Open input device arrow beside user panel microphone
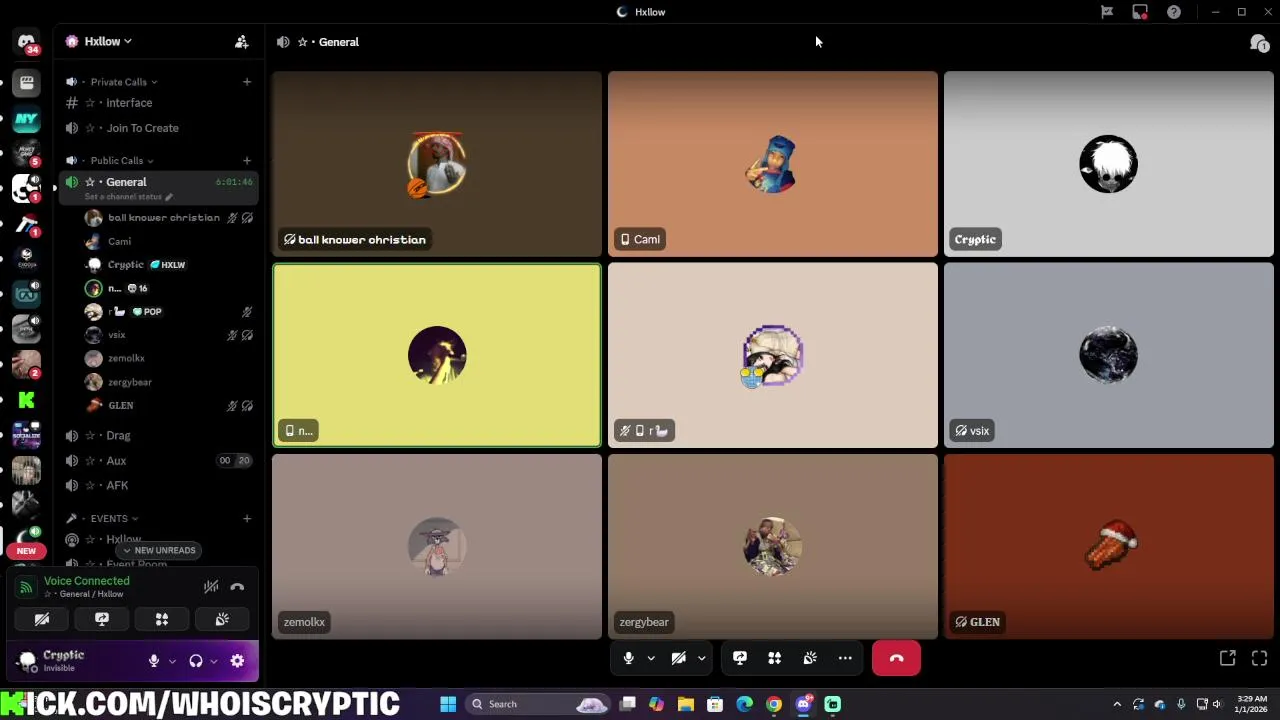Viewport: 1280px width, 720px height. tap(172, 661)
